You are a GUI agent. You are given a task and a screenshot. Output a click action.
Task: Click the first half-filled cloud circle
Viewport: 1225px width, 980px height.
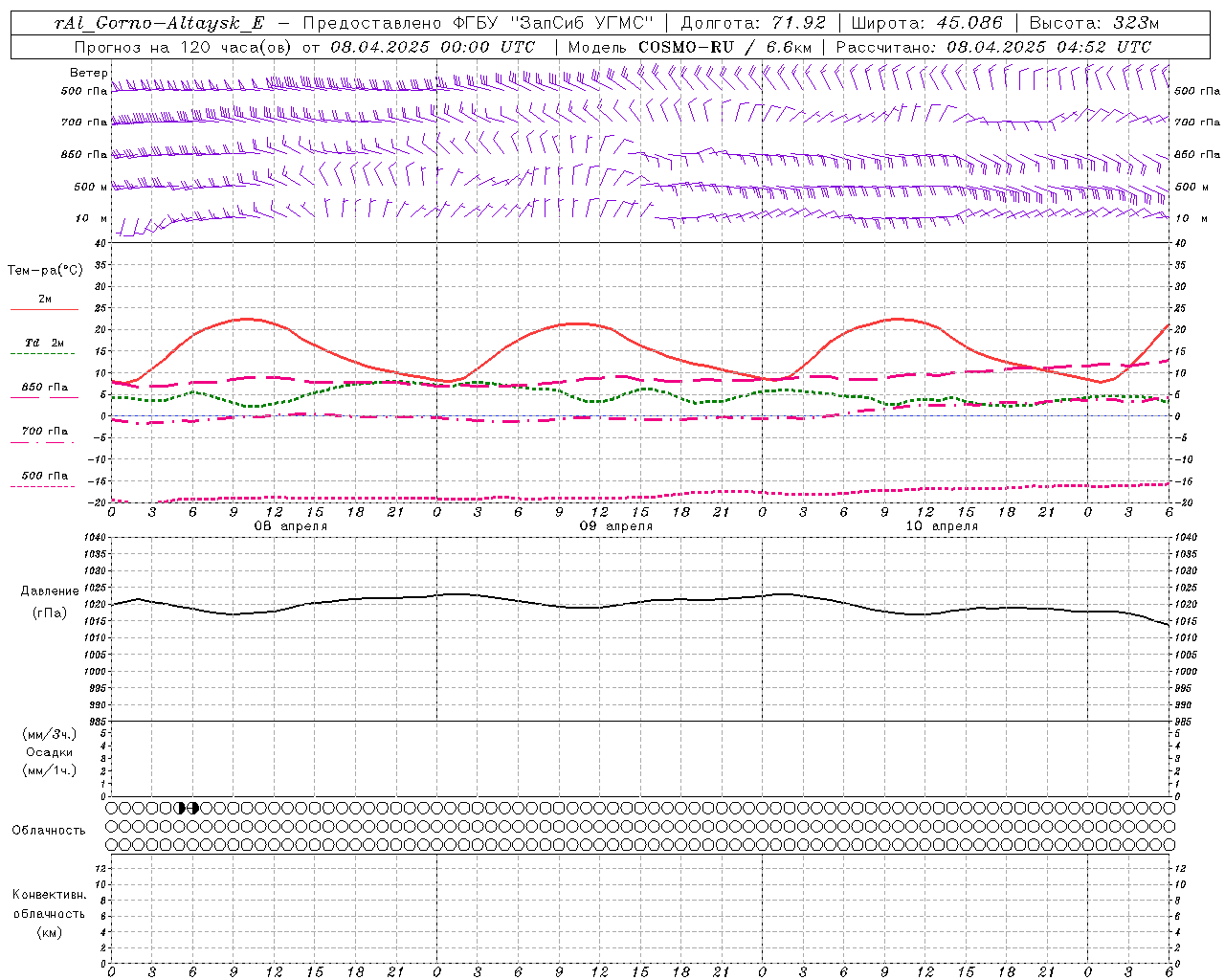point(180,808)
